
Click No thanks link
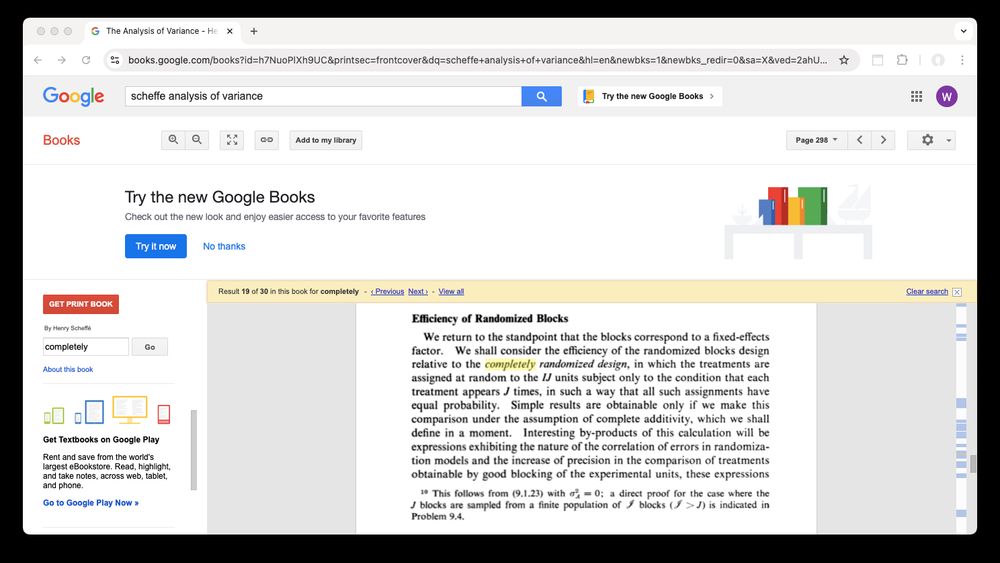[224, 246]
